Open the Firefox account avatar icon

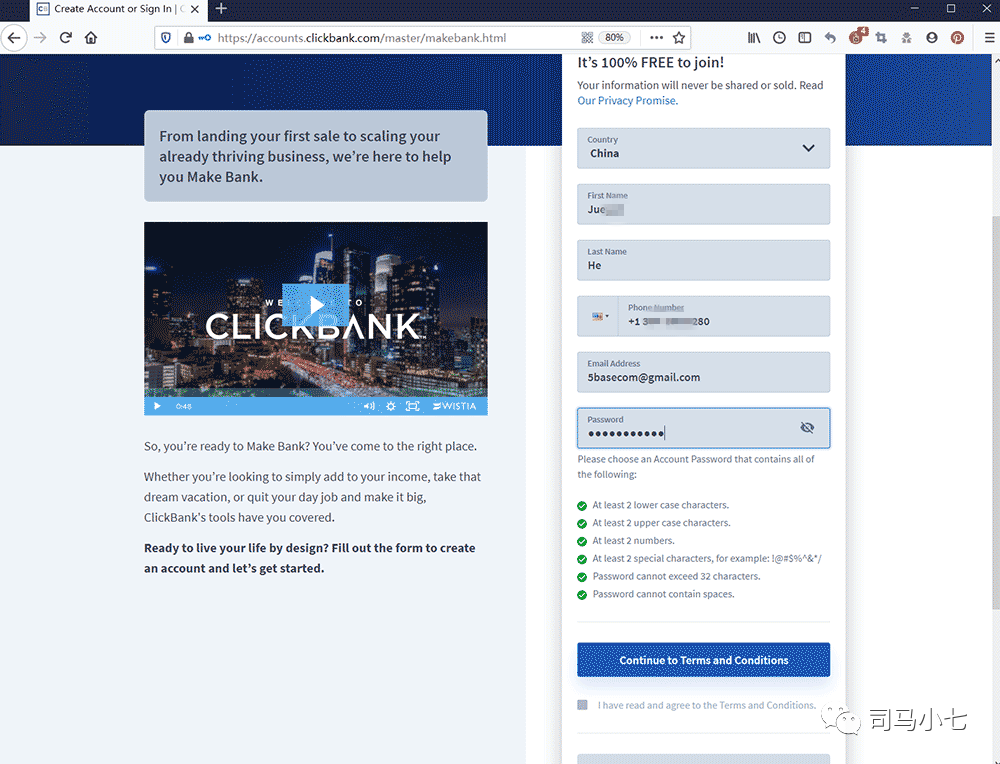click(932, 38)
